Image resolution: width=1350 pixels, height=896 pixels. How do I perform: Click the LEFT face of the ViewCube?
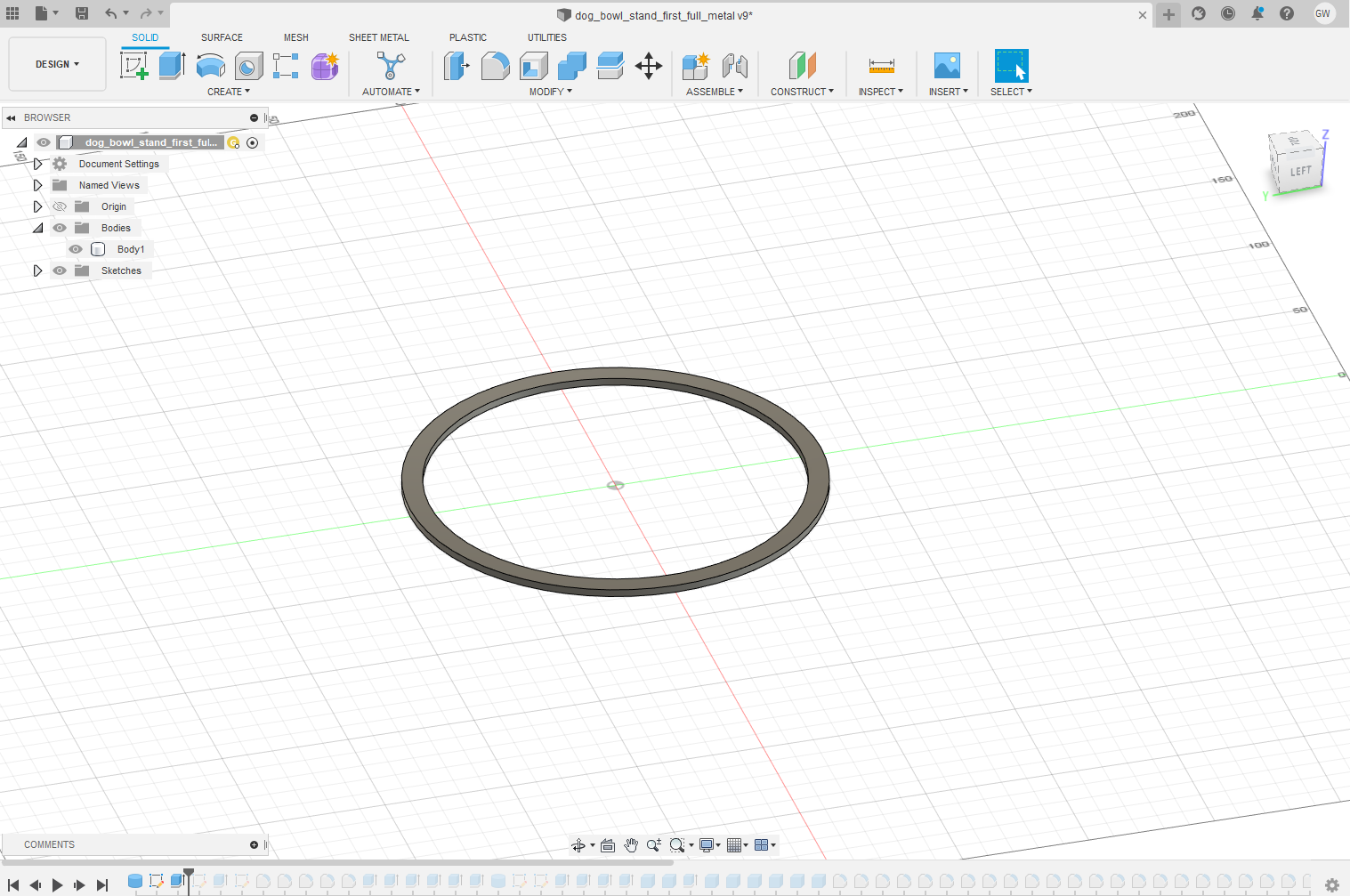click(x=1300, y=171)
